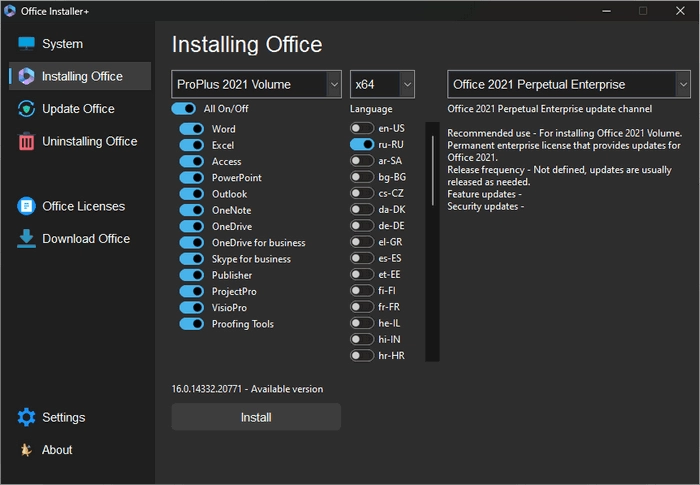Click the Download Office arrow icon
700x485 pixels.
[x=26, y=238]
